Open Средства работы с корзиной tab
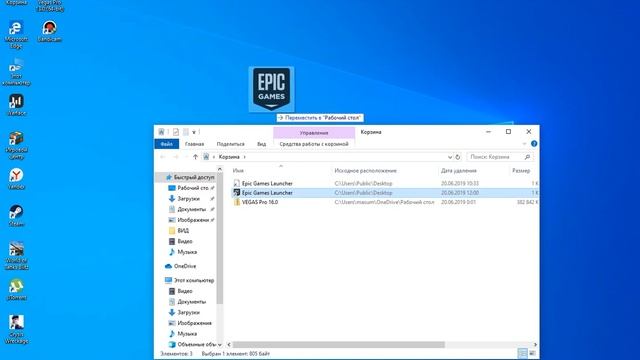 [x=314, y=144]
